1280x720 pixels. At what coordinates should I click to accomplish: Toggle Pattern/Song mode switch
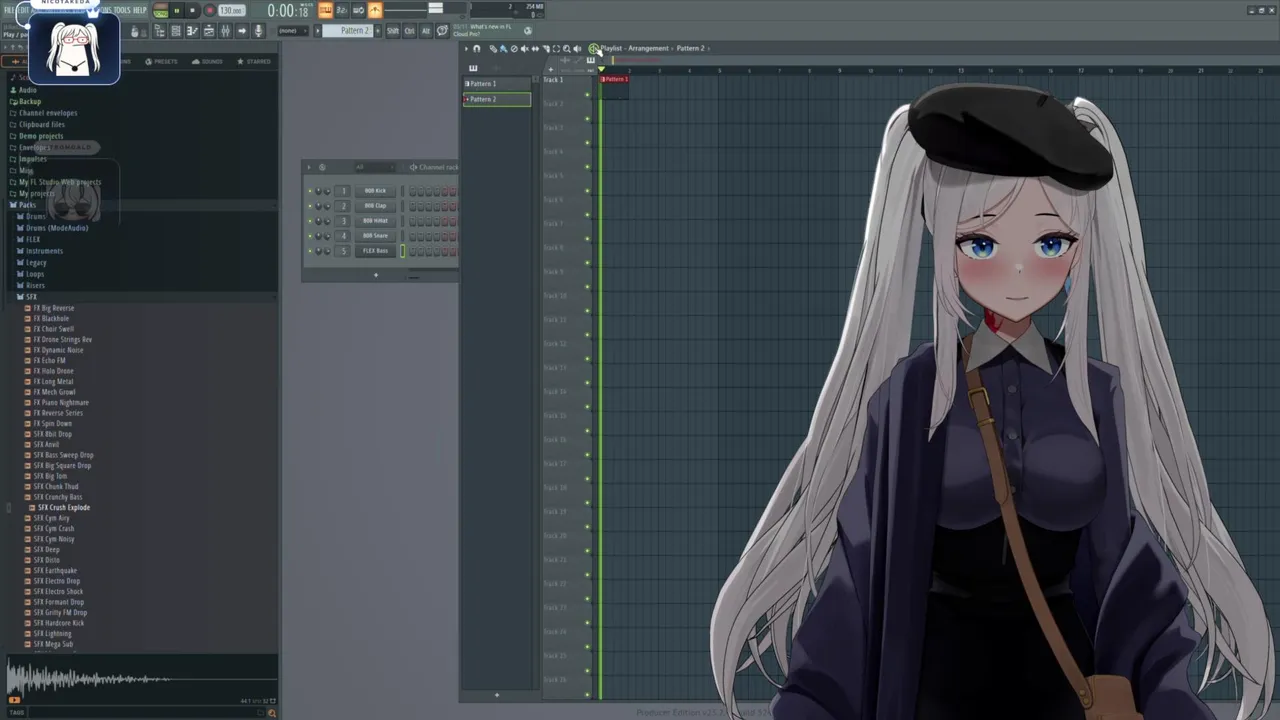160,10
